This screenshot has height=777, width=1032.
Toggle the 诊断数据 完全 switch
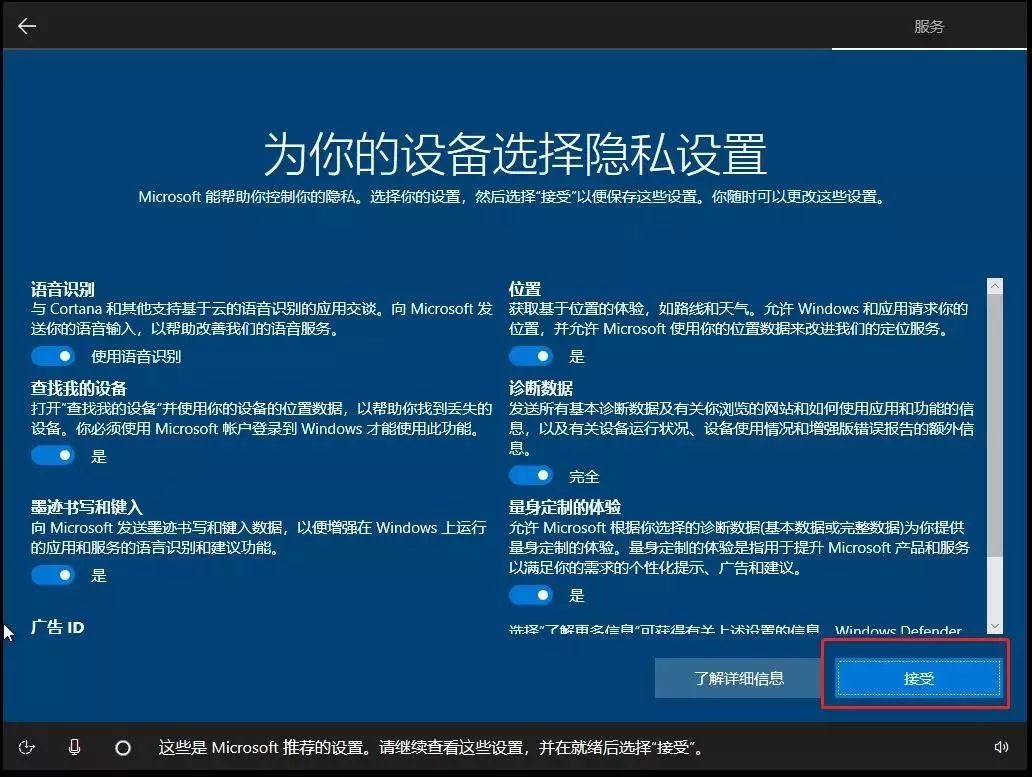530,475
